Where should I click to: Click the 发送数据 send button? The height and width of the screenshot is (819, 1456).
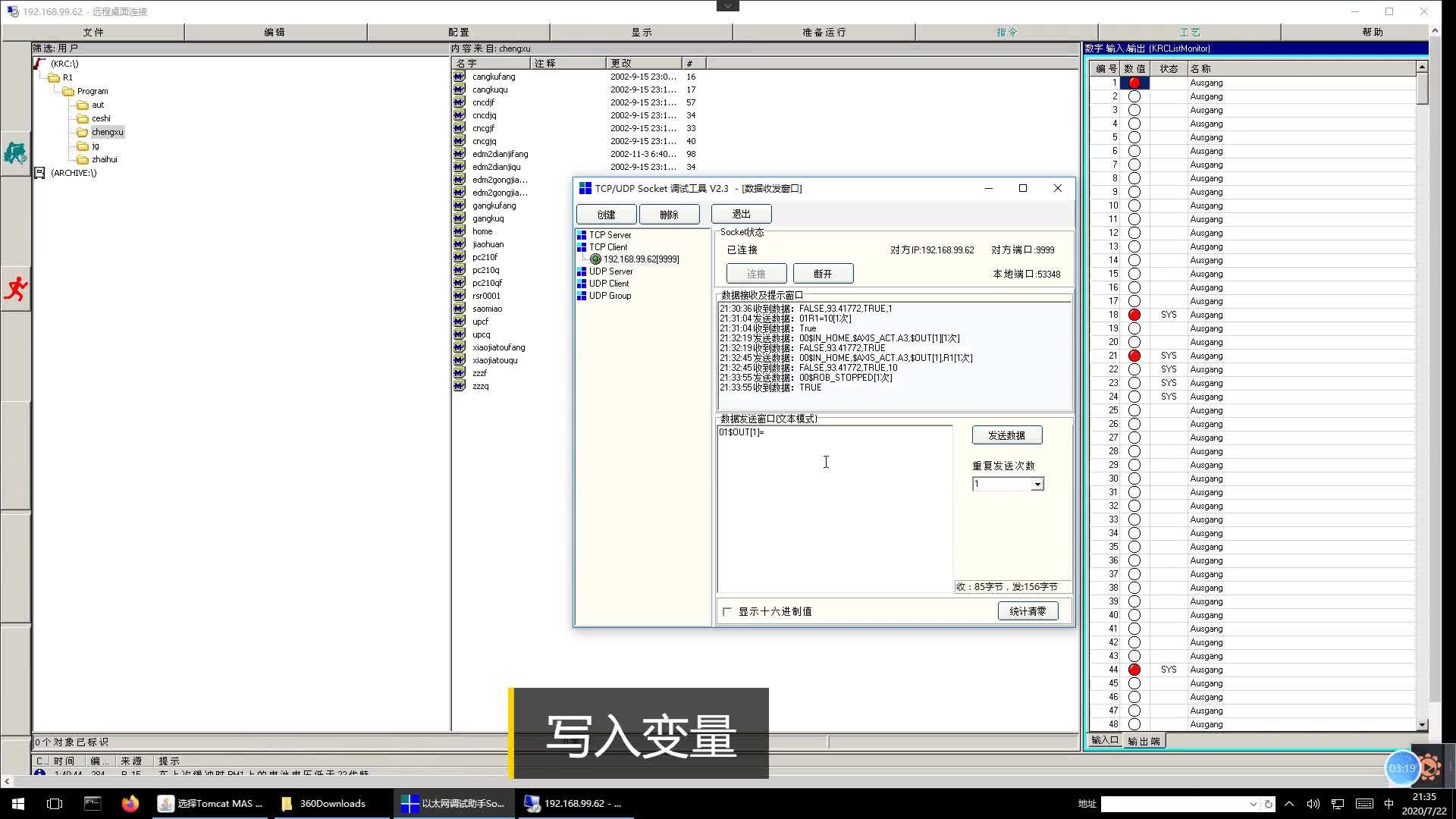point(1007,435)
